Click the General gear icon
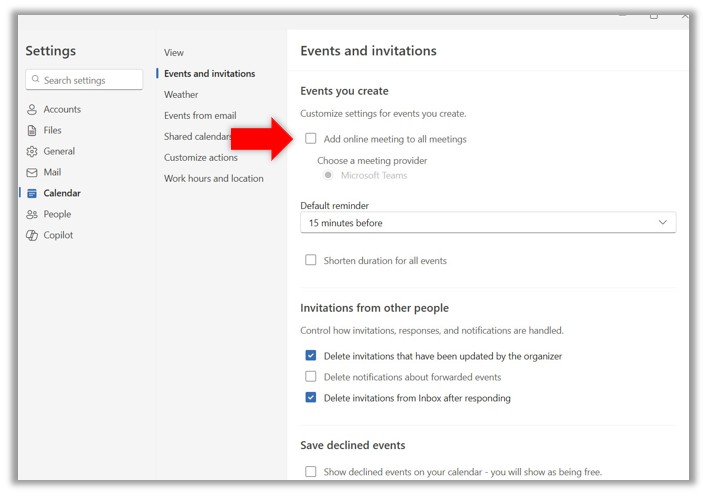Viewport: 703px width, 496px height. [x=32, y=152]
